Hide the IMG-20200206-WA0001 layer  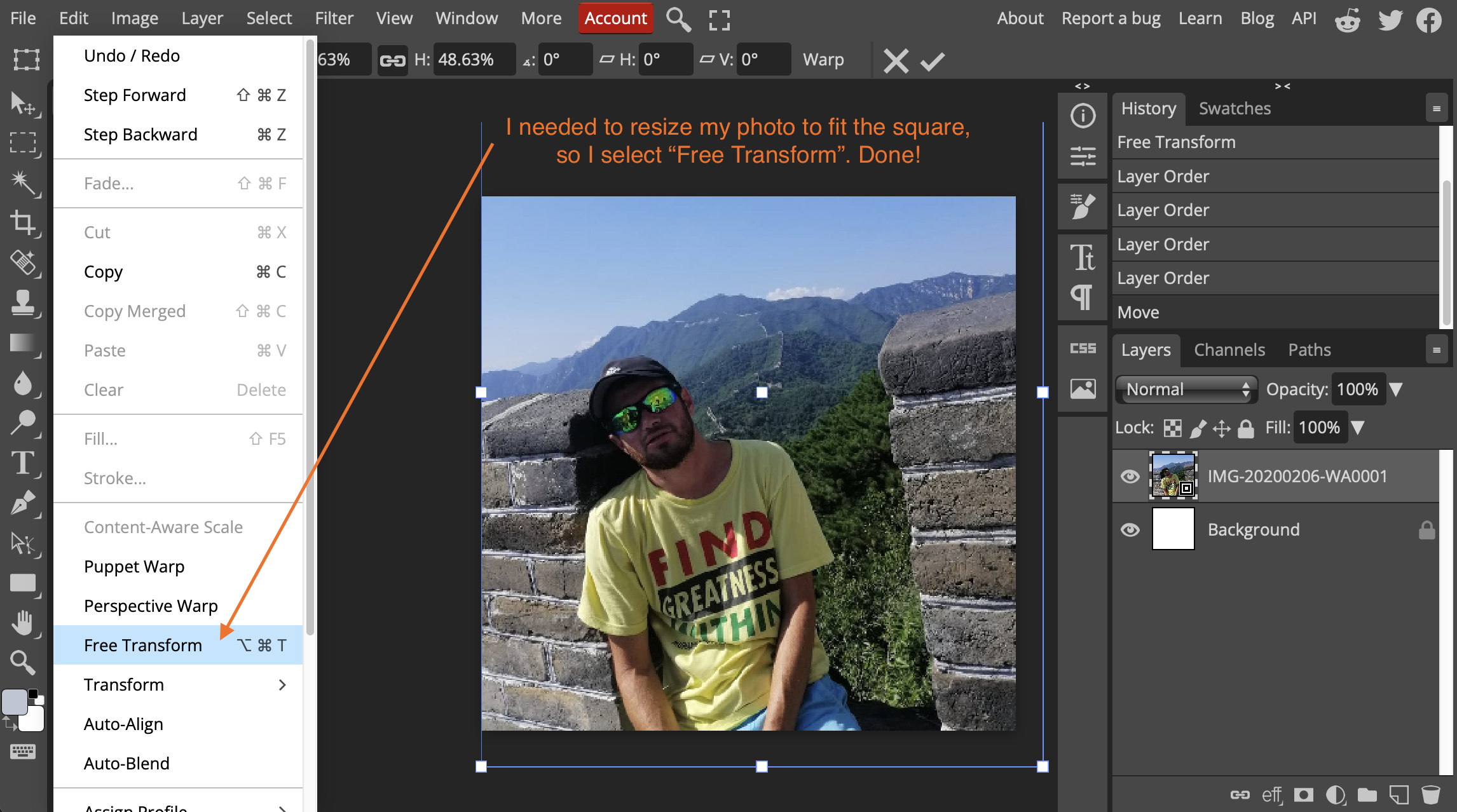pyautogui.click(x=1130, y=477)
